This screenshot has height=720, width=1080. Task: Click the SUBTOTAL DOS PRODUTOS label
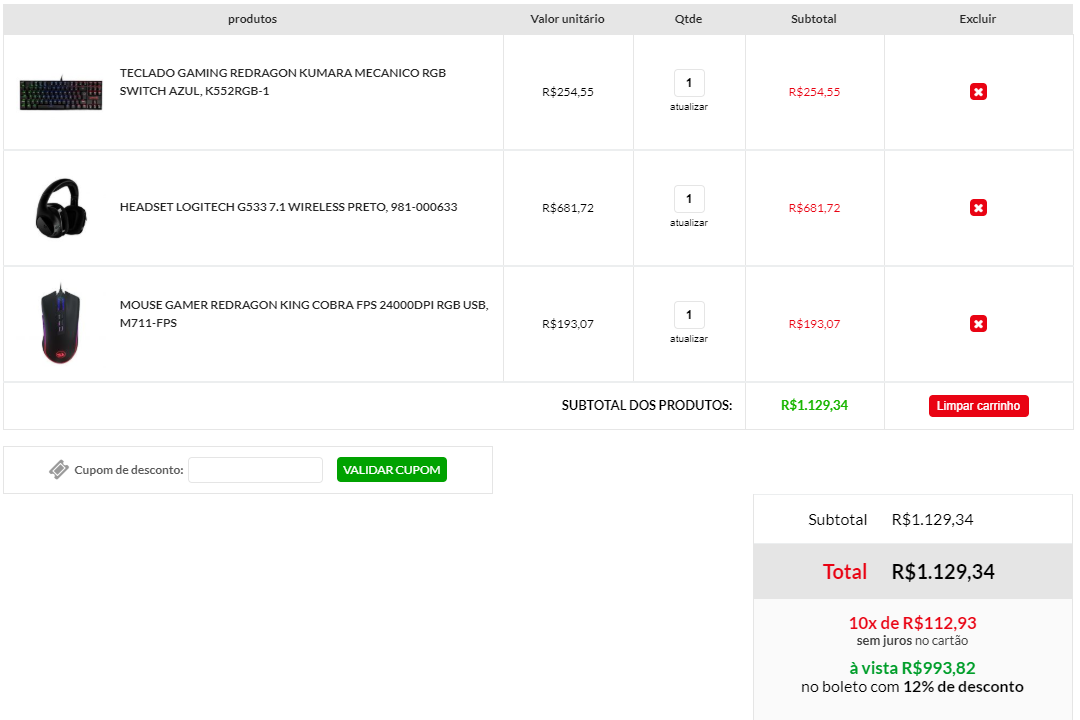pyautogui.click(x=647, y=405)
